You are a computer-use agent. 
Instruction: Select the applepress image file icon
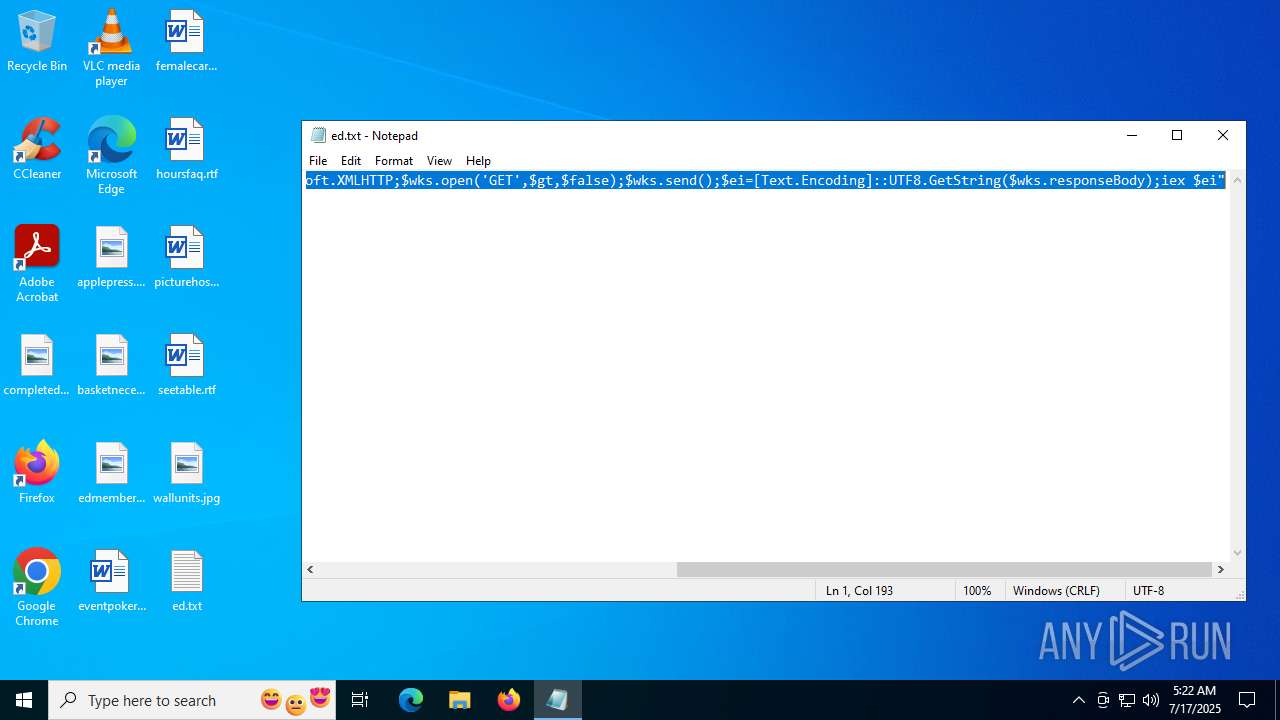[111, 258]
